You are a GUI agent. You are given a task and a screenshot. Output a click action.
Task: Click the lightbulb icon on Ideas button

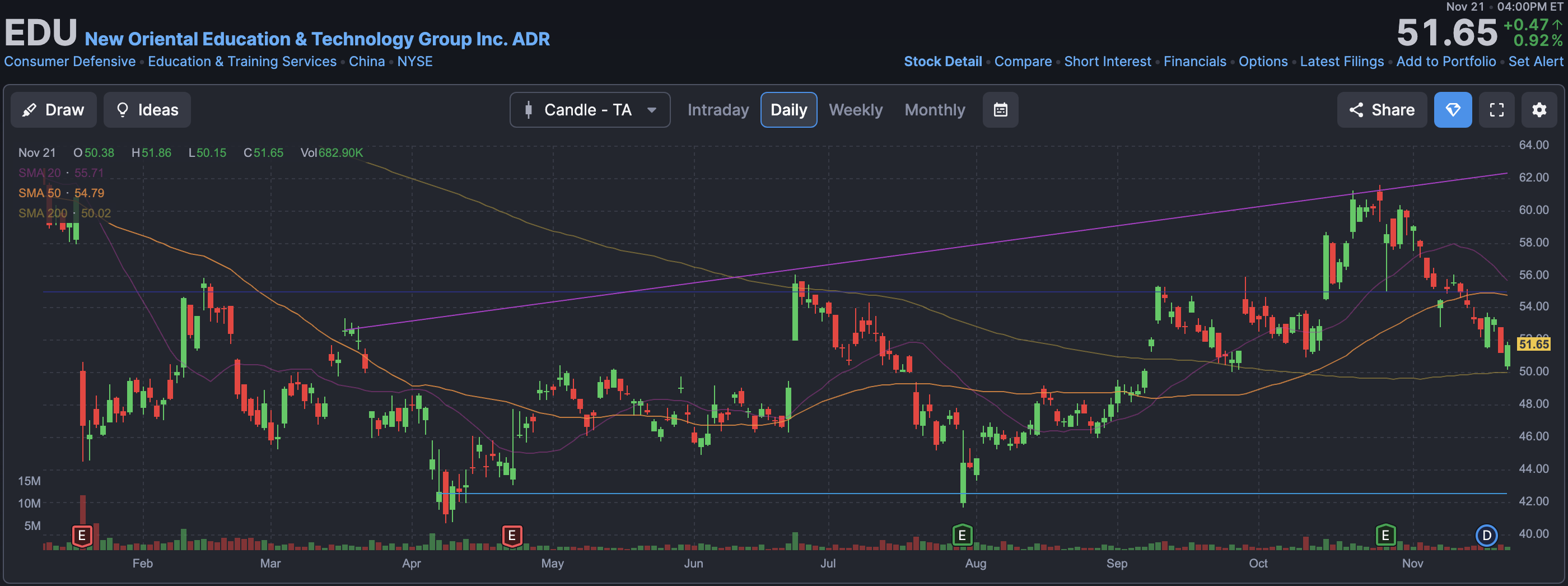click(x=122, y=110)
